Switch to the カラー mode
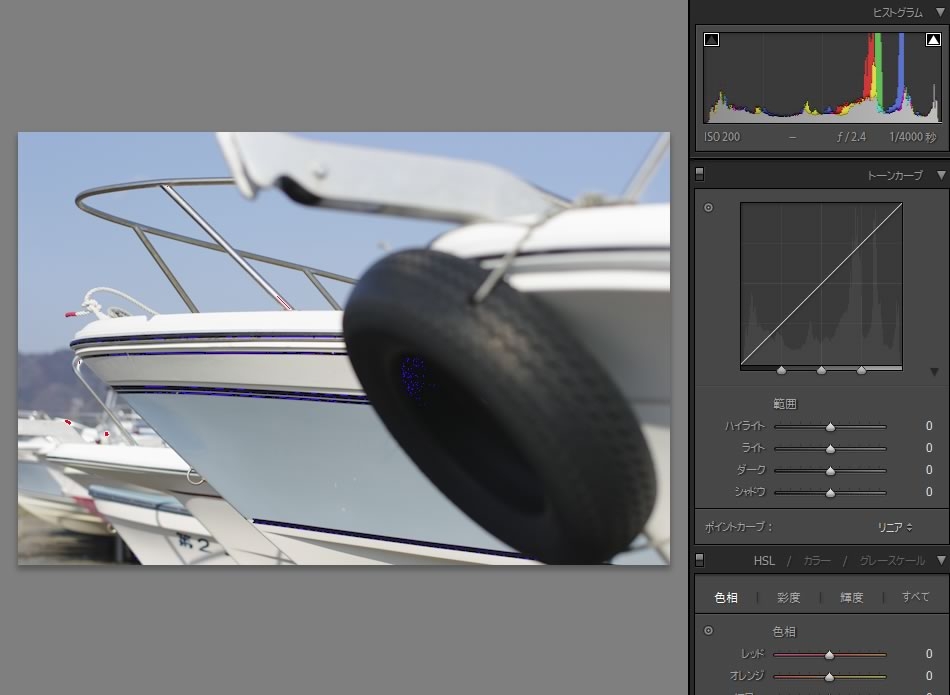950x695 pixels. [x=817, y=560]
